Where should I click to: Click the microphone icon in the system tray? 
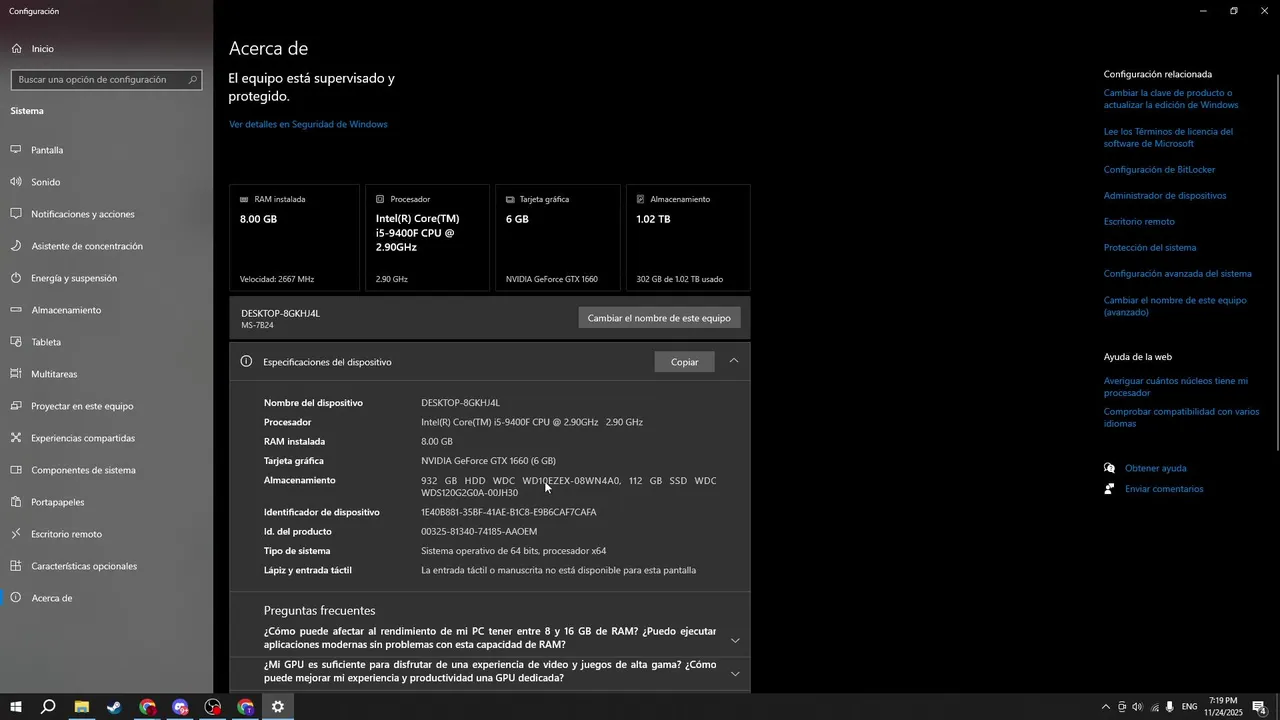[x=1170, y=707]
